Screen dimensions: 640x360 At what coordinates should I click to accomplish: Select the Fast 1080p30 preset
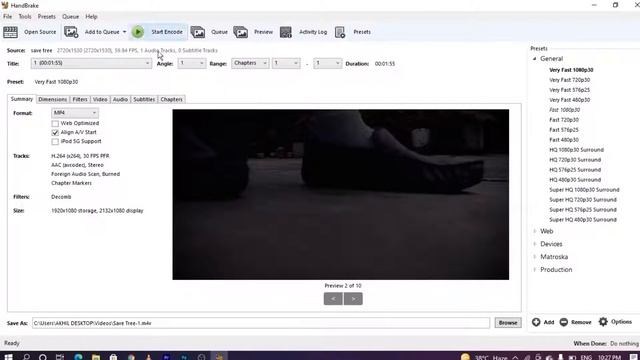(564, 110)
